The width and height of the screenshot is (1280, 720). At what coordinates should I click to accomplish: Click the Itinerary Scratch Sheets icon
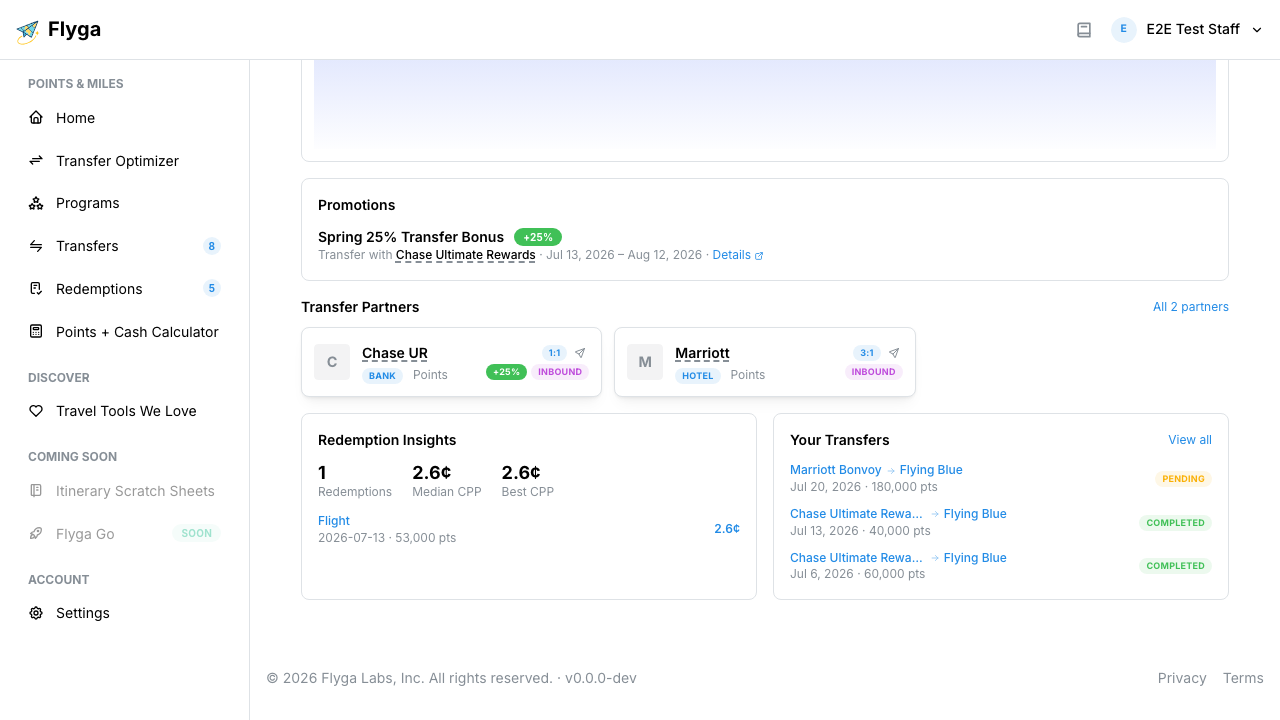tap(36, 491)
